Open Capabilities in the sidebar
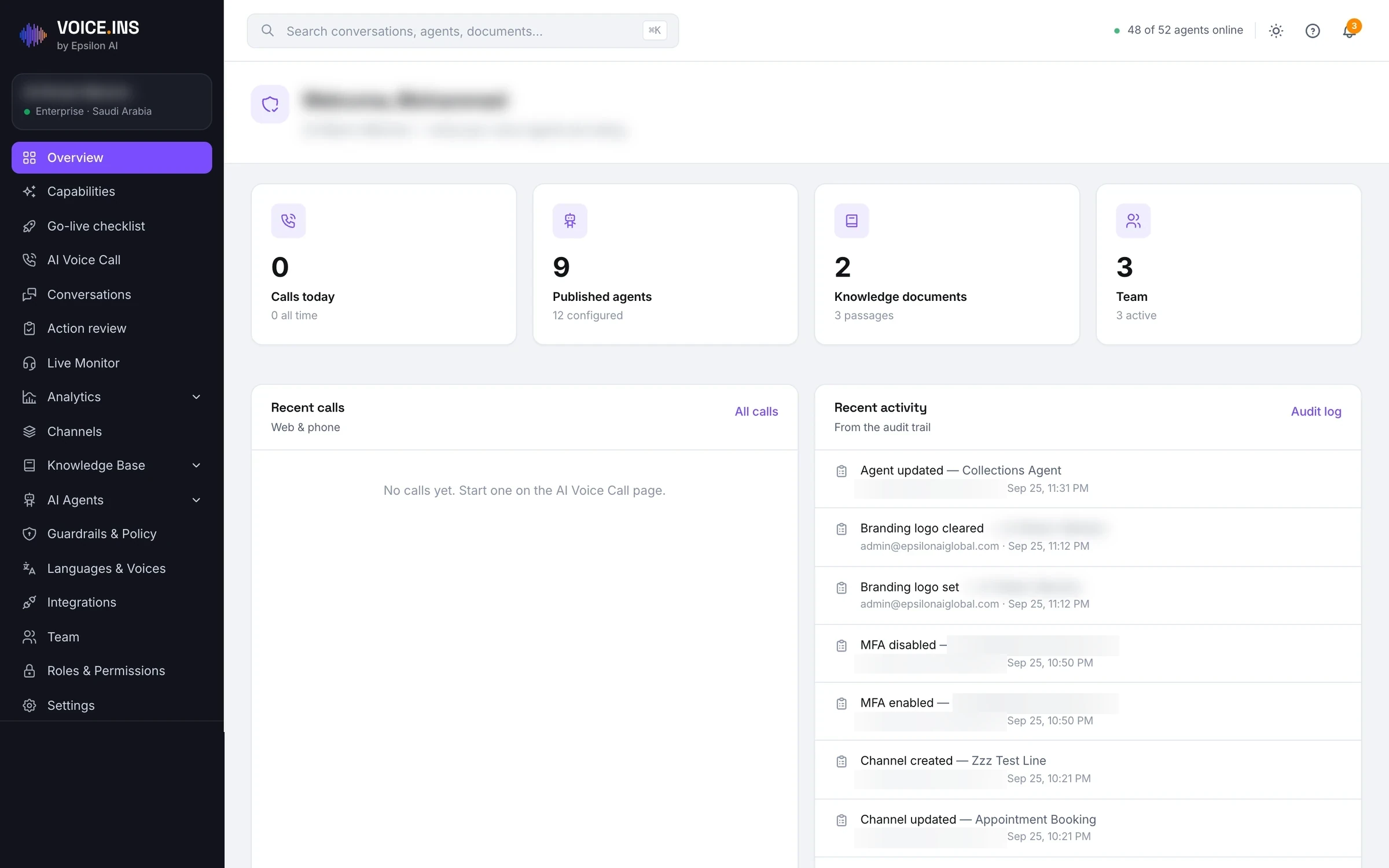The width and height of the screenshot is (1389, 868). point(112,192)
